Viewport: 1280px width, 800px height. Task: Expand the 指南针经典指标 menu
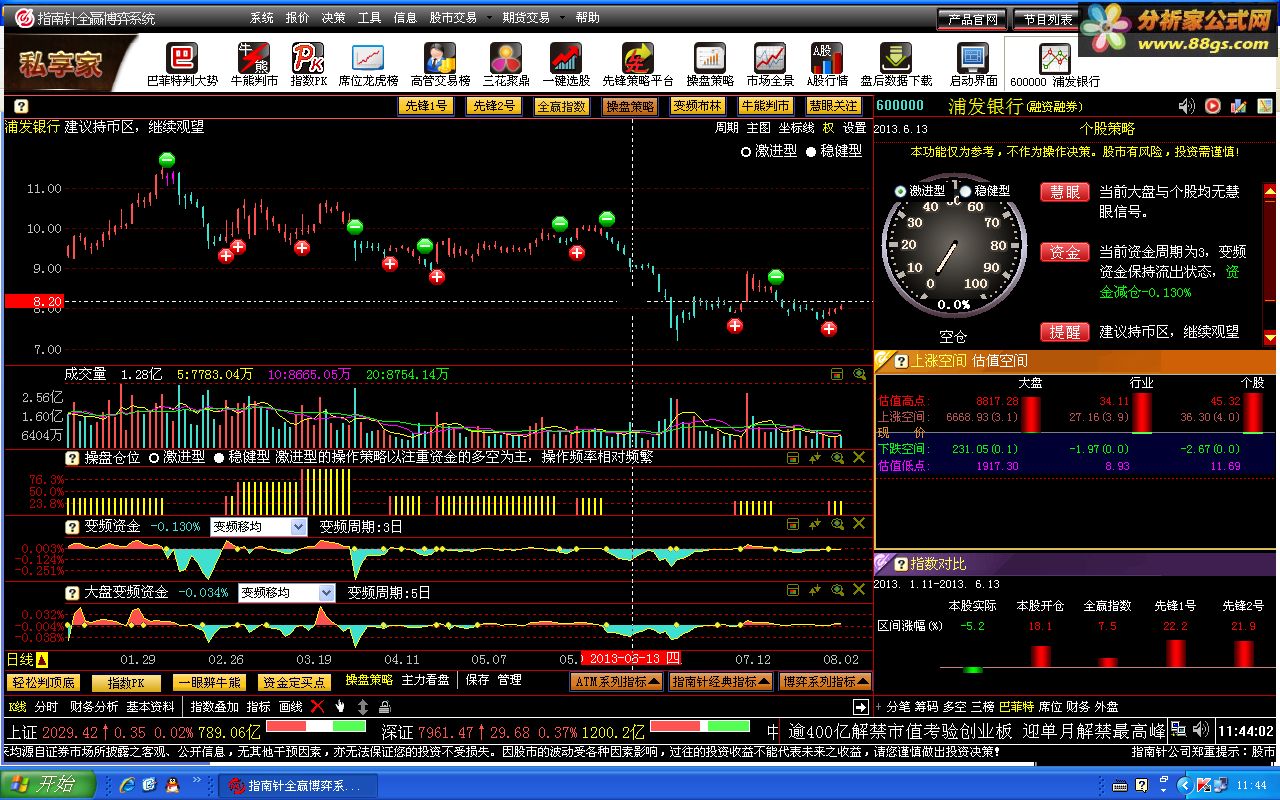point(720,681)
